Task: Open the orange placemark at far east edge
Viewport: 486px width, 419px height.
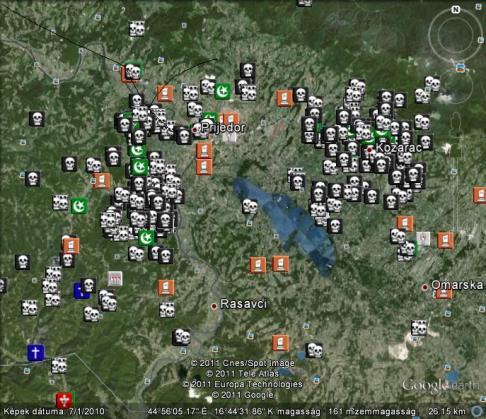Action: coord(479,195)
